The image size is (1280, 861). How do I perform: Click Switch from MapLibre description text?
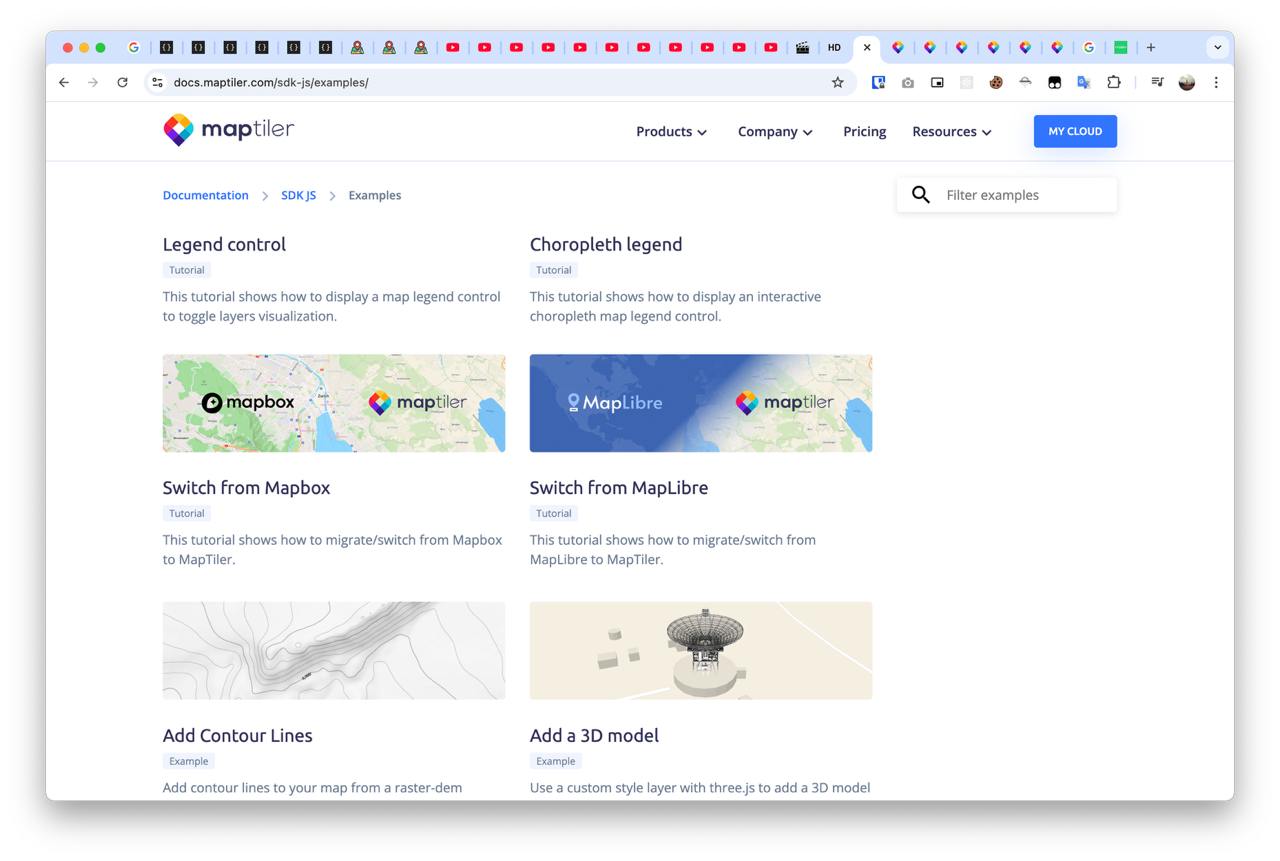(673, 549)
